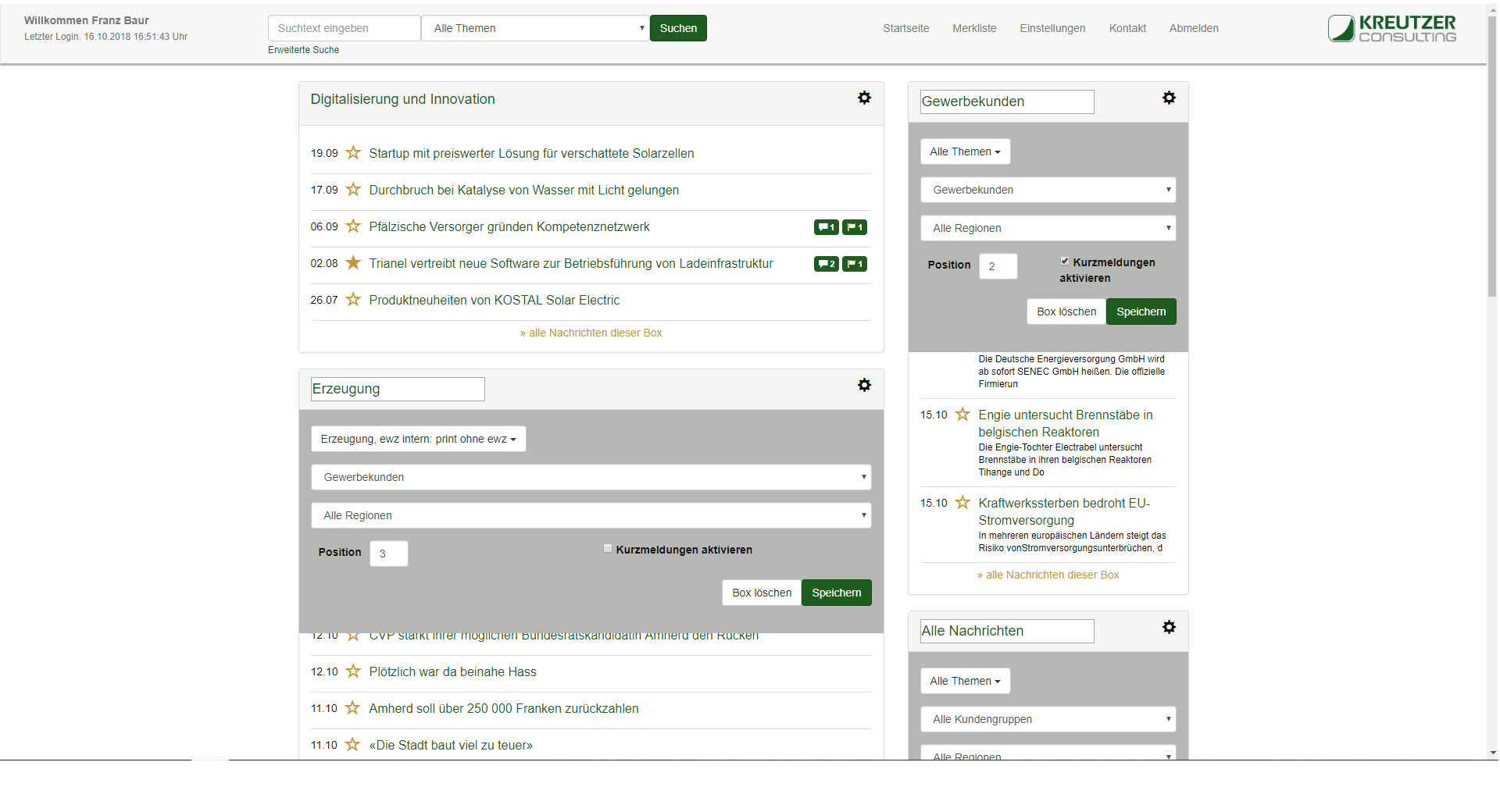This screenshot has height=812, width=1500.
Task: Click Speichern button in Erzeugung box
Action: coord(836,593)
